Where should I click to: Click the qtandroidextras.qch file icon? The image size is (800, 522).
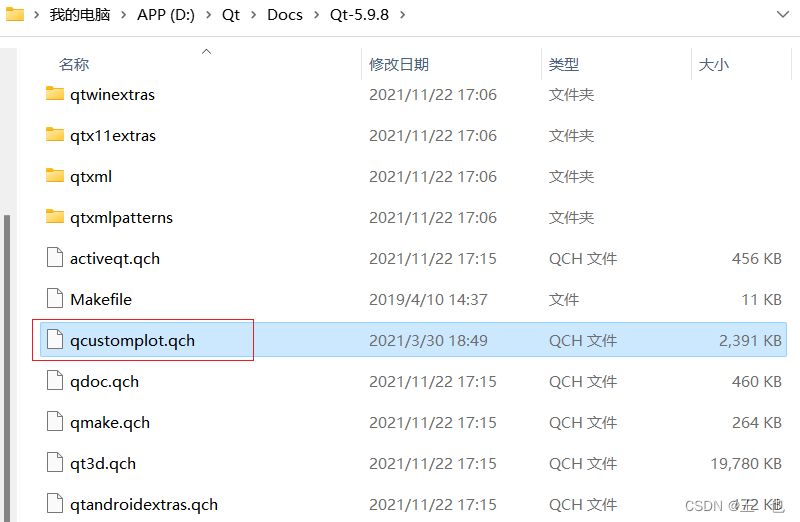click(x=55, y=504)
